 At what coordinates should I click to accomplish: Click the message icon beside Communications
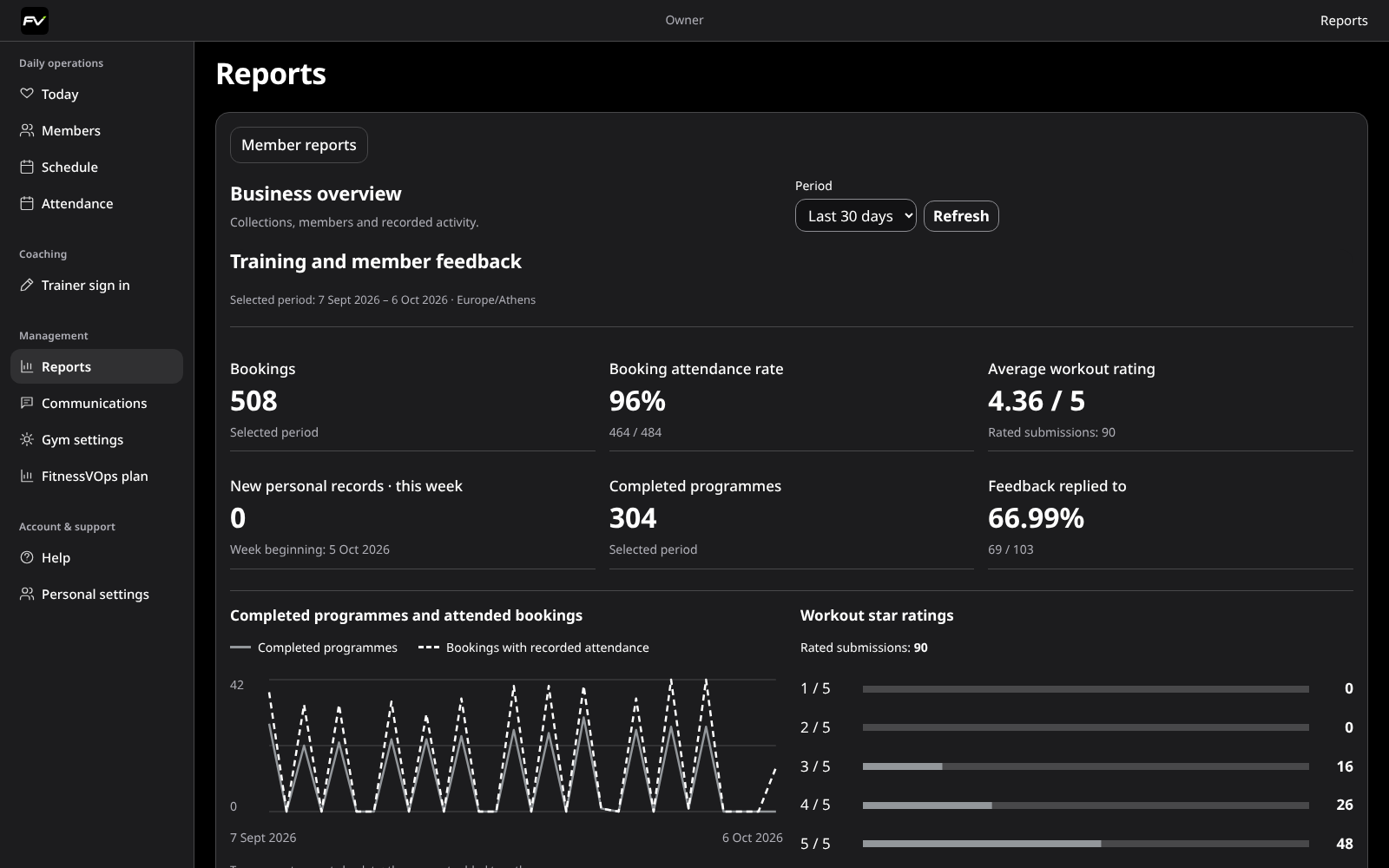click(27, 403)
